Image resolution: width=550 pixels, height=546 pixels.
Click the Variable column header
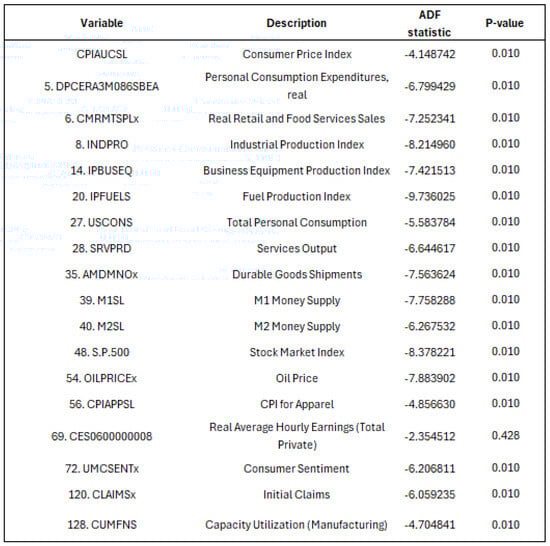pyautogui.click(x=102, y=23)
